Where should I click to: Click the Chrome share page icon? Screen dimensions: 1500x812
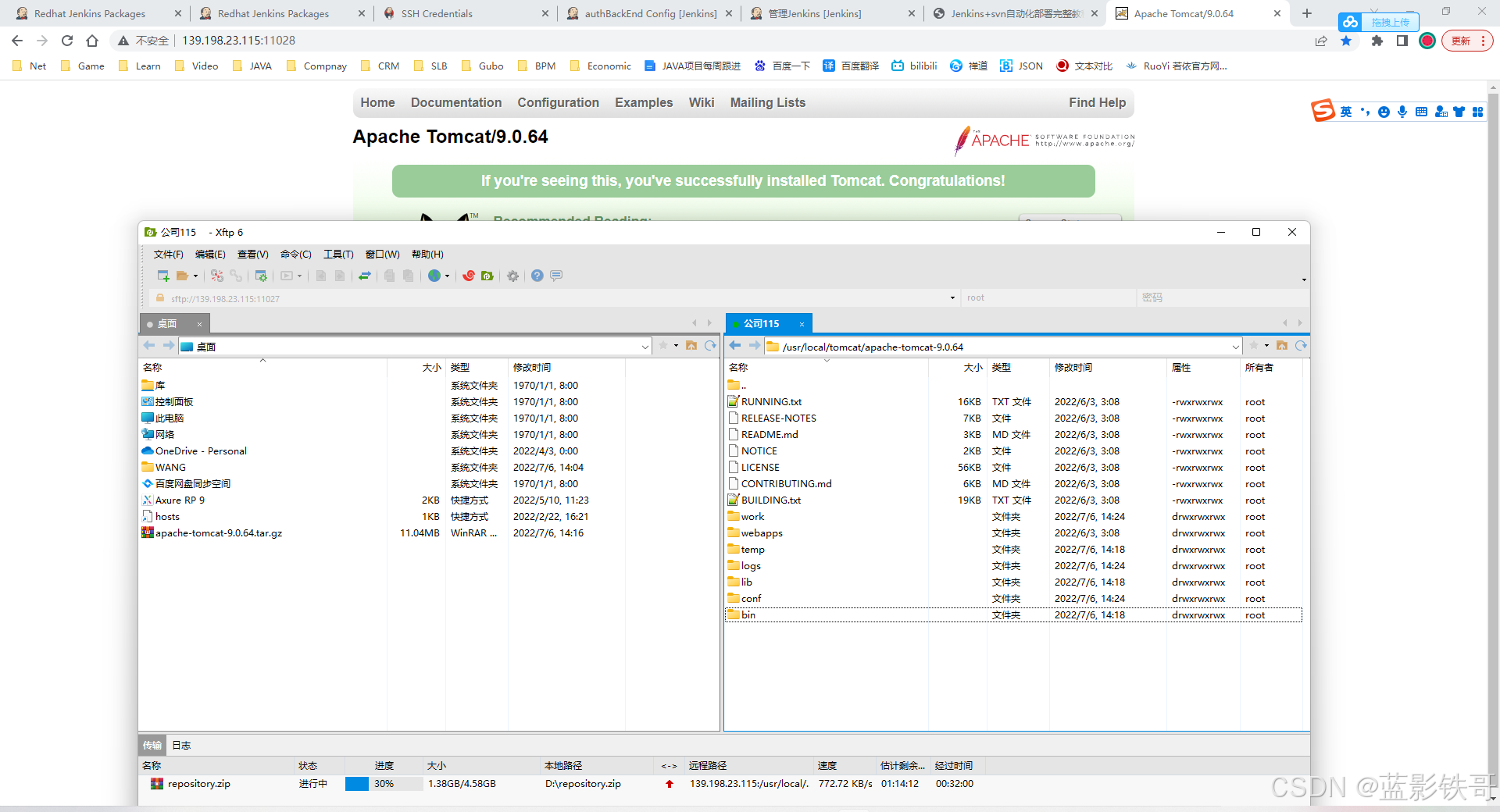pos(1321,41)
